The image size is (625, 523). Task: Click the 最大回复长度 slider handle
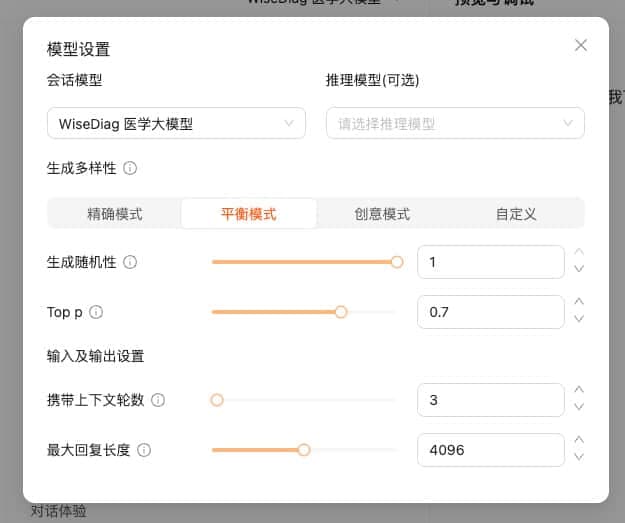click(x=304, y=450)
